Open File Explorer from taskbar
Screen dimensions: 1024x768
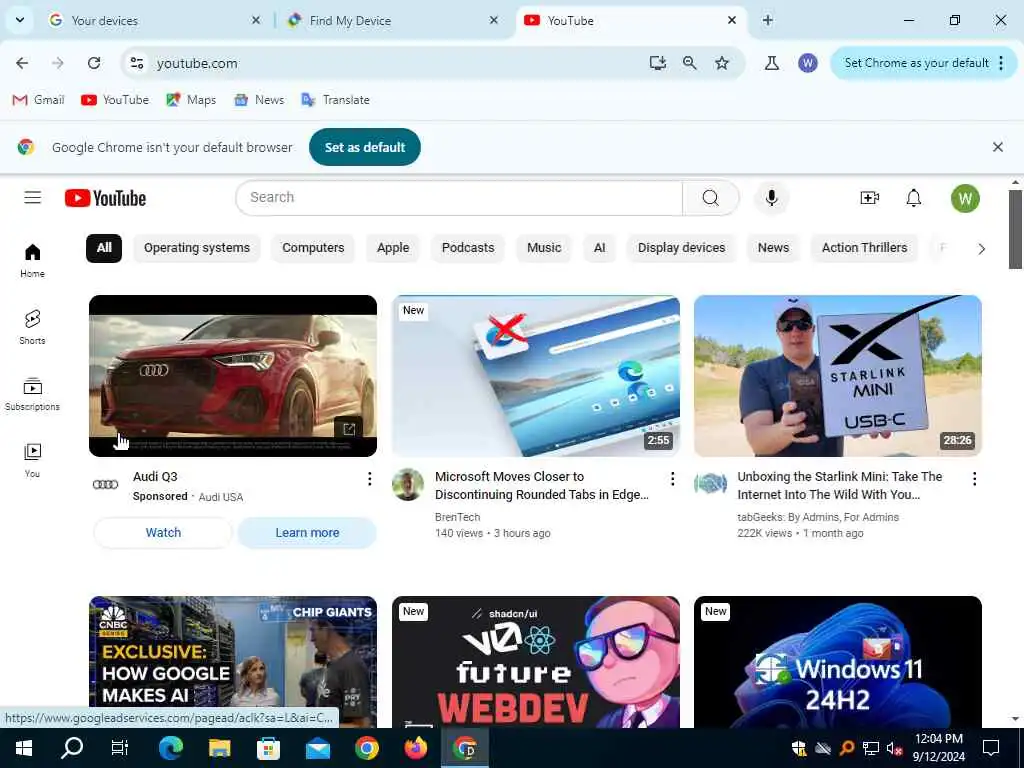(219, 748)
